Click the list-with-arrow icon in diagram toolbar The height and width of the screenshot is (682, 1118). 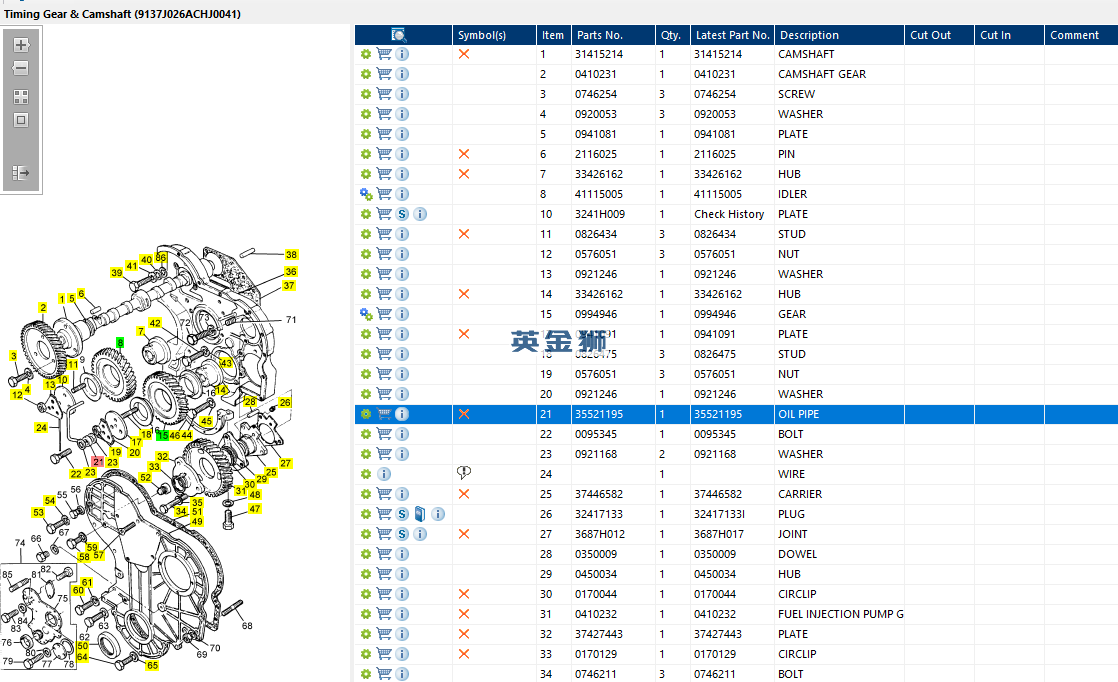pos(21,172)
